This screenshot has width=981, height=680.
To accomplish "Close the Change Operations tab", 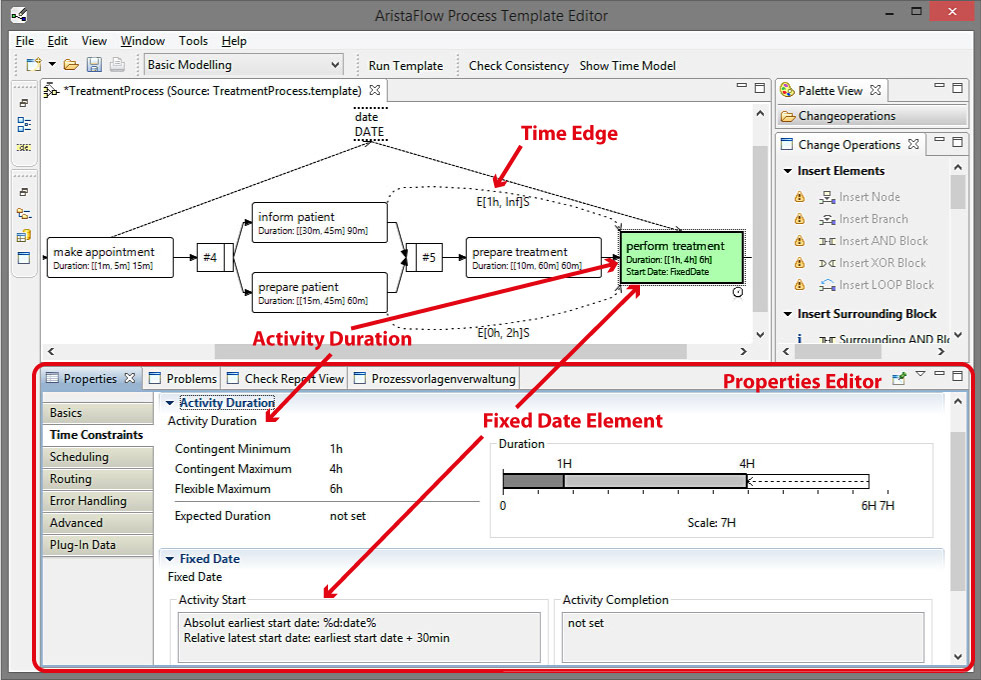I will [913, 144].
